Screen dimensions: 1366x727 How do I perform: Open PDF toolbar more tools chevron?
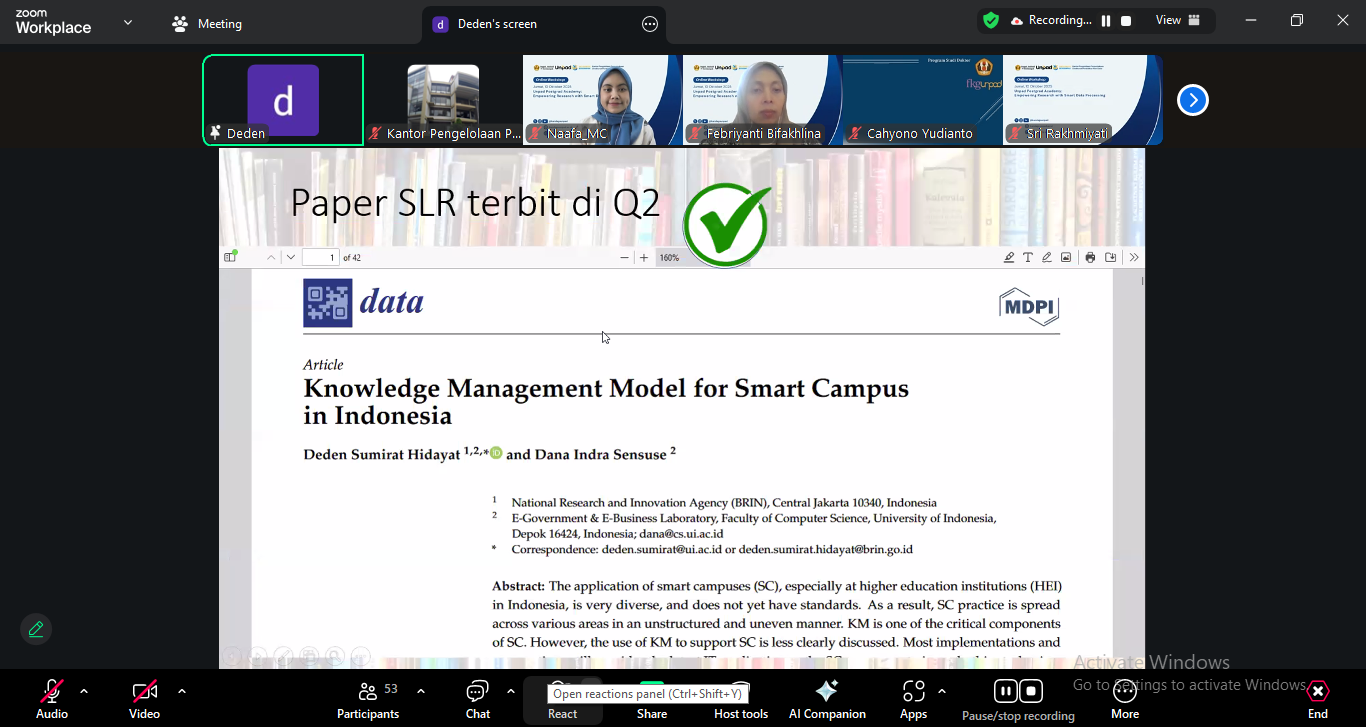[1134, 257]
